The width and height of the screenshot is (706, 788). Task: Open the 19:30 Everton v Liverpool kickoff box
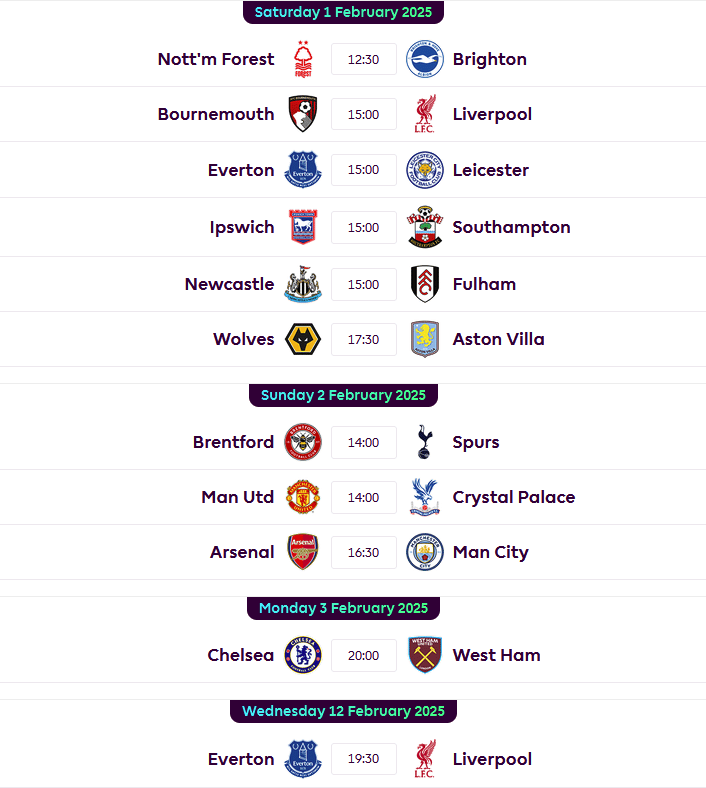coord(364,759)
